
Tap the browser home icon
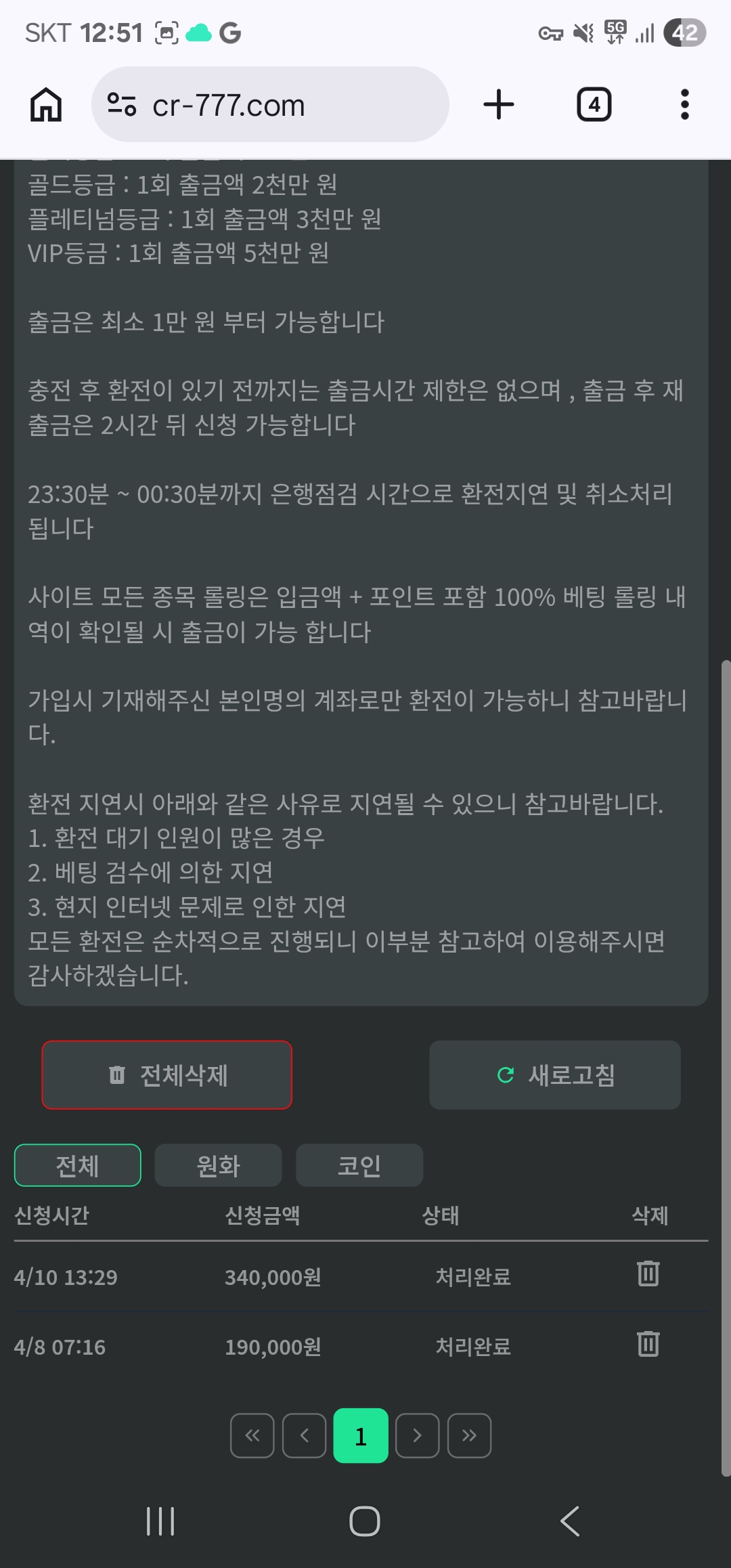click(46, 105)
